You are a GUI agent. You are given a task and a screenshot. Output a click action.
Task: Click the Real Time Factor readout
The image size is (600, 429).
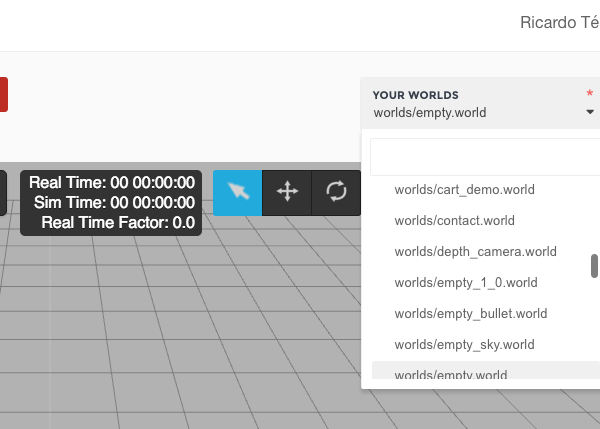pos(118,222)
